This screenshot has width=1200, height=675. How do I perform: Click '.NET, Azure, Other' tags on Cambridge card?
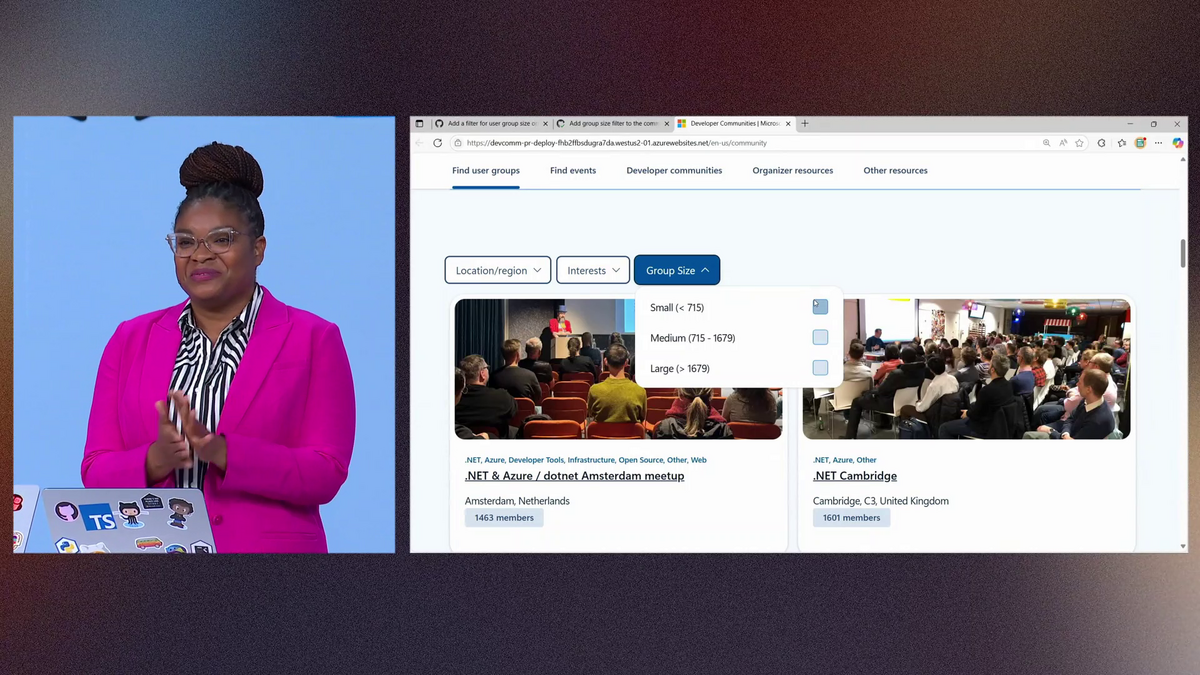[x=845, y=460]
